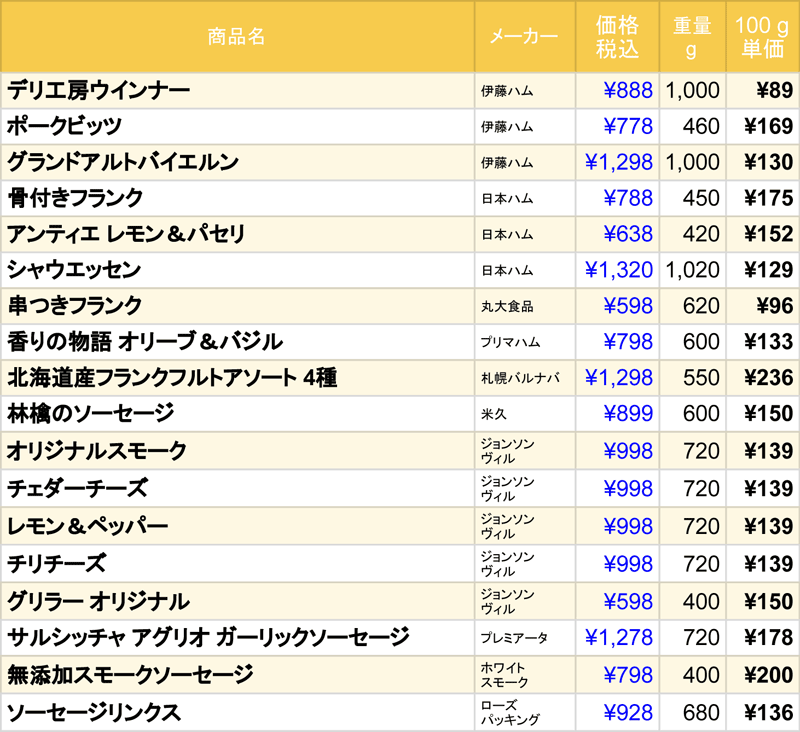This screenshot has width=800, height=732.
Task: Click price ¥1,298 for グランドアルトバイエルン
Action: (x=619, y=162)
